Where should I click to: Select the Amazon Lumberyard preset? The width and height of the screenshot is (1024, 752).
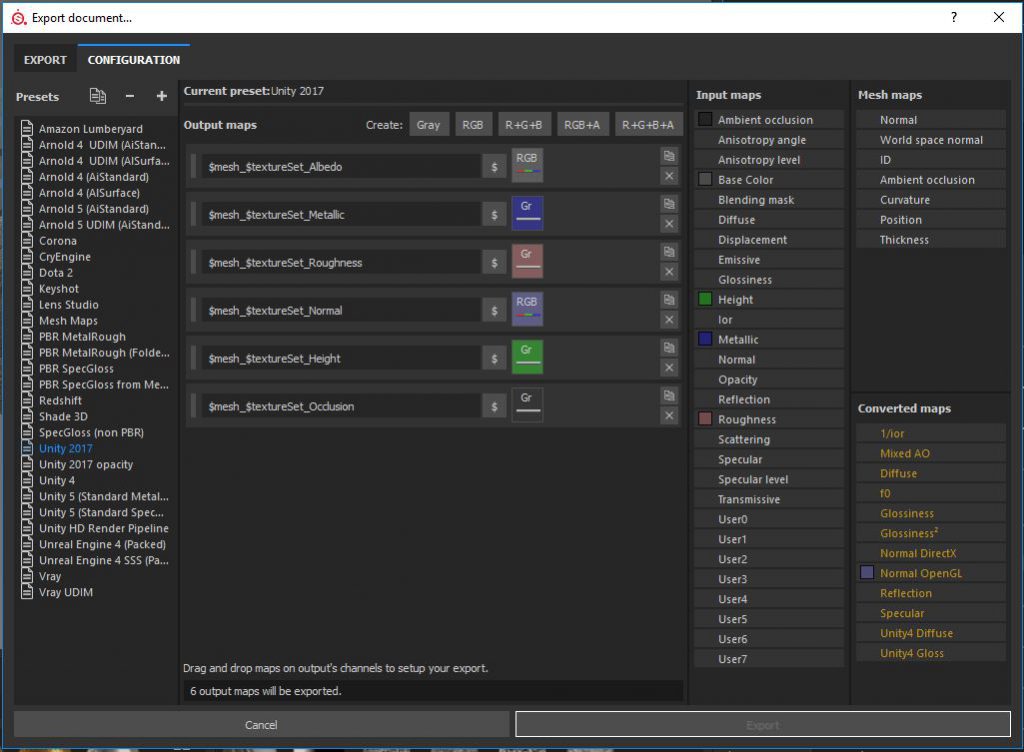[x=91, y=129]
